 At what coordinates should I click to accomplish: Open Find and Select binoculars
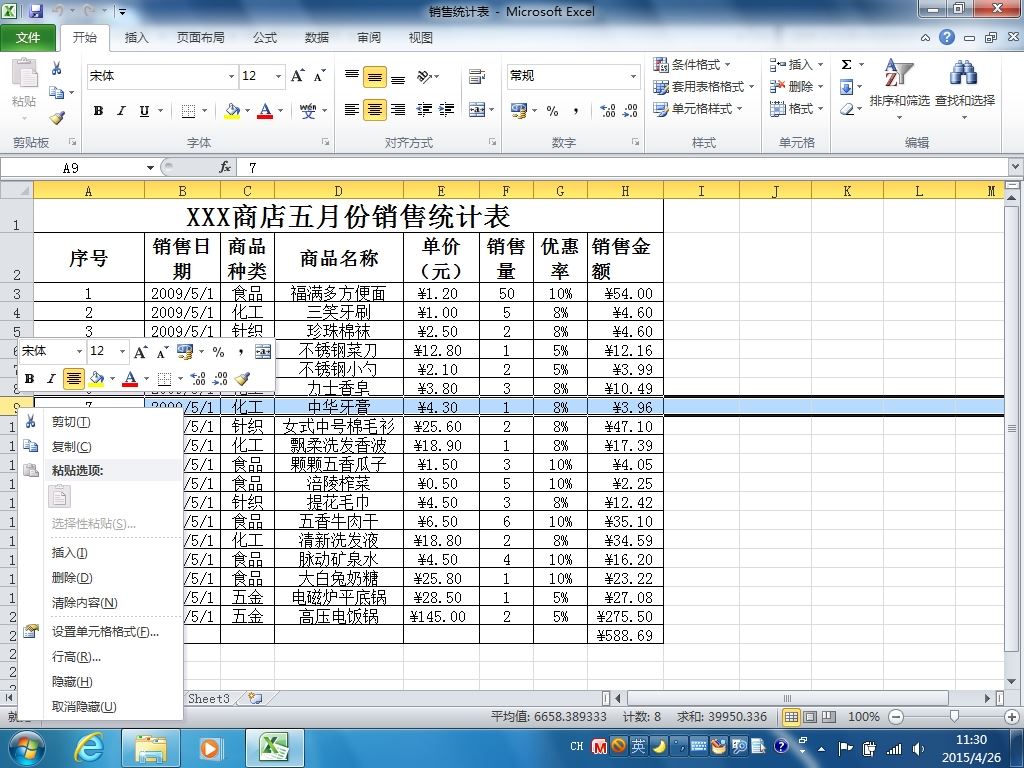pos(965,88)
